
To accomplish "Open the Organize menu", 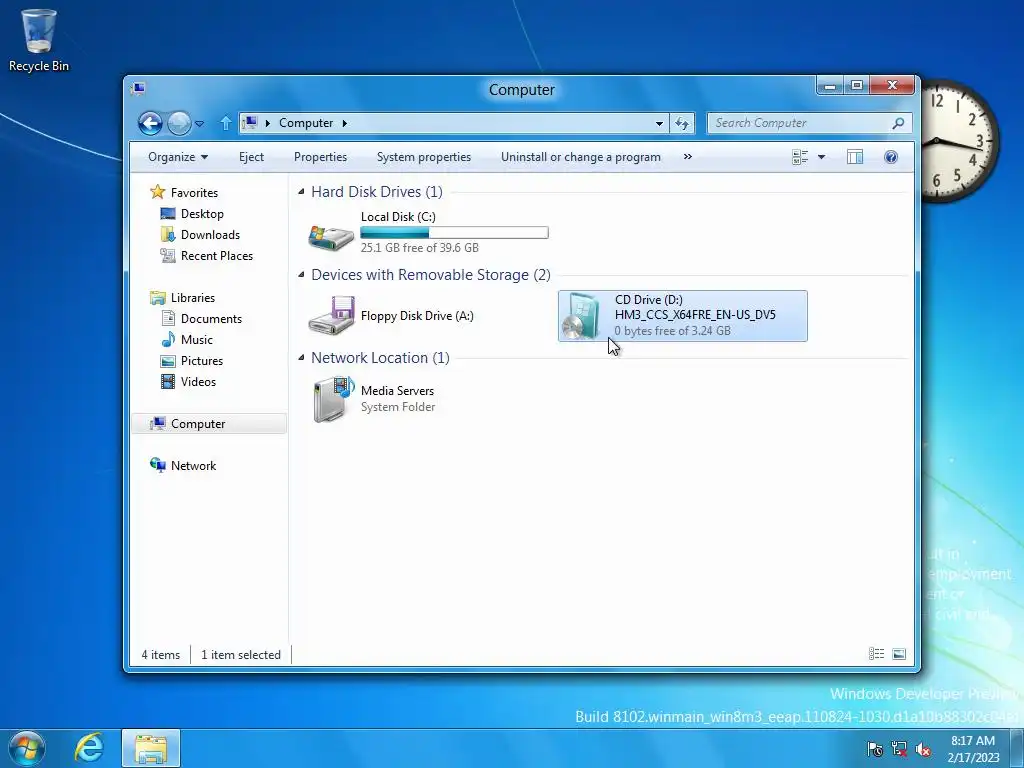I will click(x=178, y=157).
